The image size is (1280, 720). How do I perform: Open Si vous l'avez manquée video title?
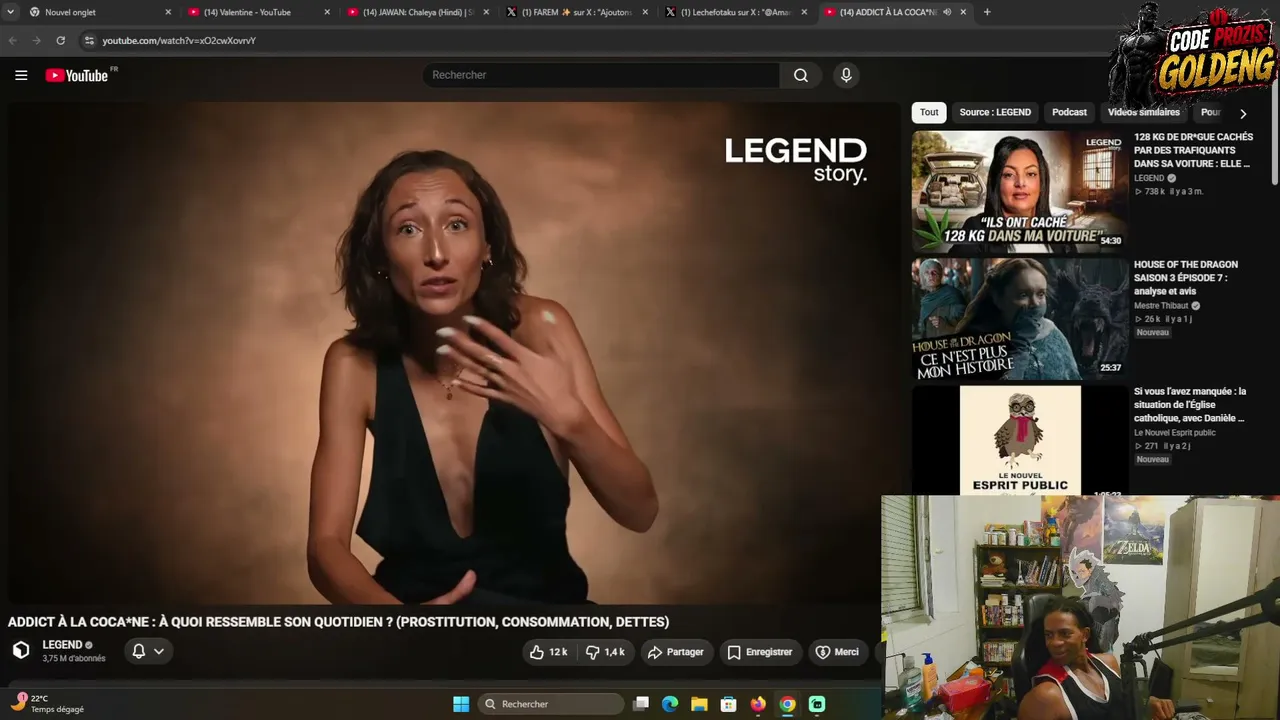click(1190, 405)
